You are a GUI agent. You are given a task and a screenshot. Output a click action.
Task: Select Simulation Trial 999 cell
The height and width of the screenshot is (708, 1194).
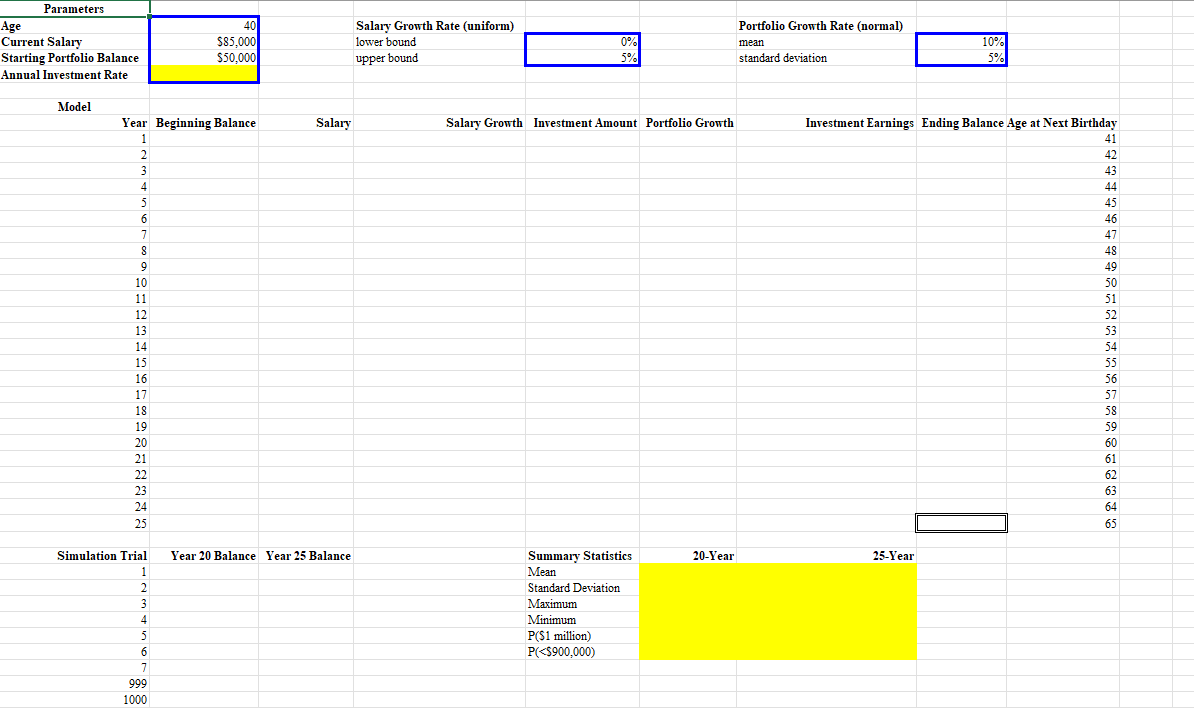(x=75, y=684)
